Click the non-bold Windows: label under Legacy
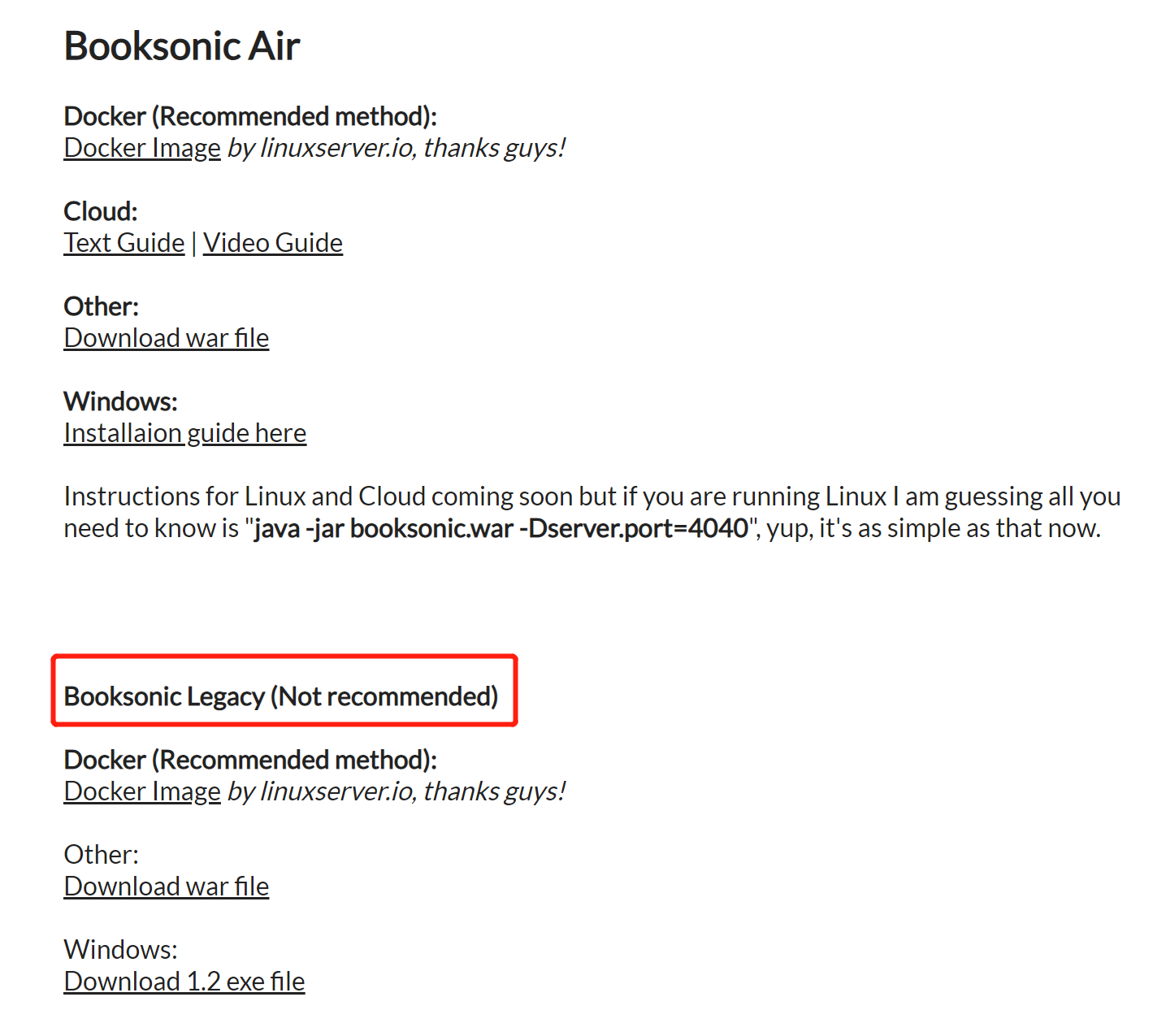Image resolution: width=1166 pixels, height=1036 pixels. tap(121, 950)
